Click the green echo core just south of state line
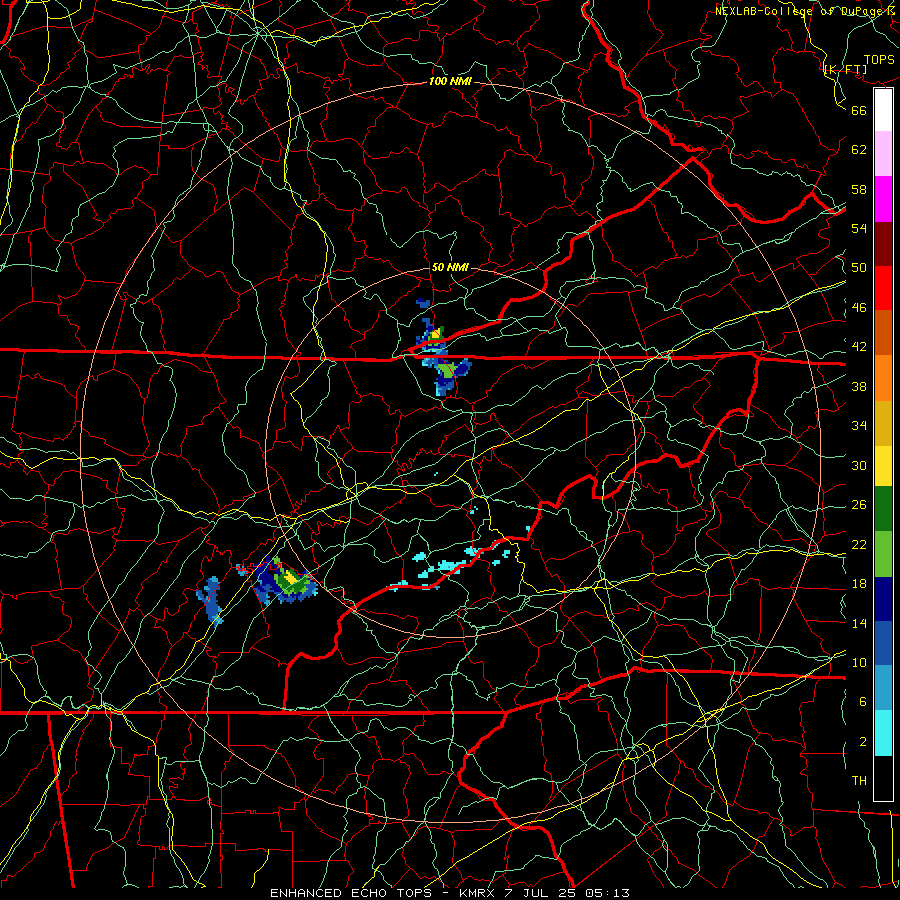Image resolution: width=900 pixels, height=900 pixels. 446,369
